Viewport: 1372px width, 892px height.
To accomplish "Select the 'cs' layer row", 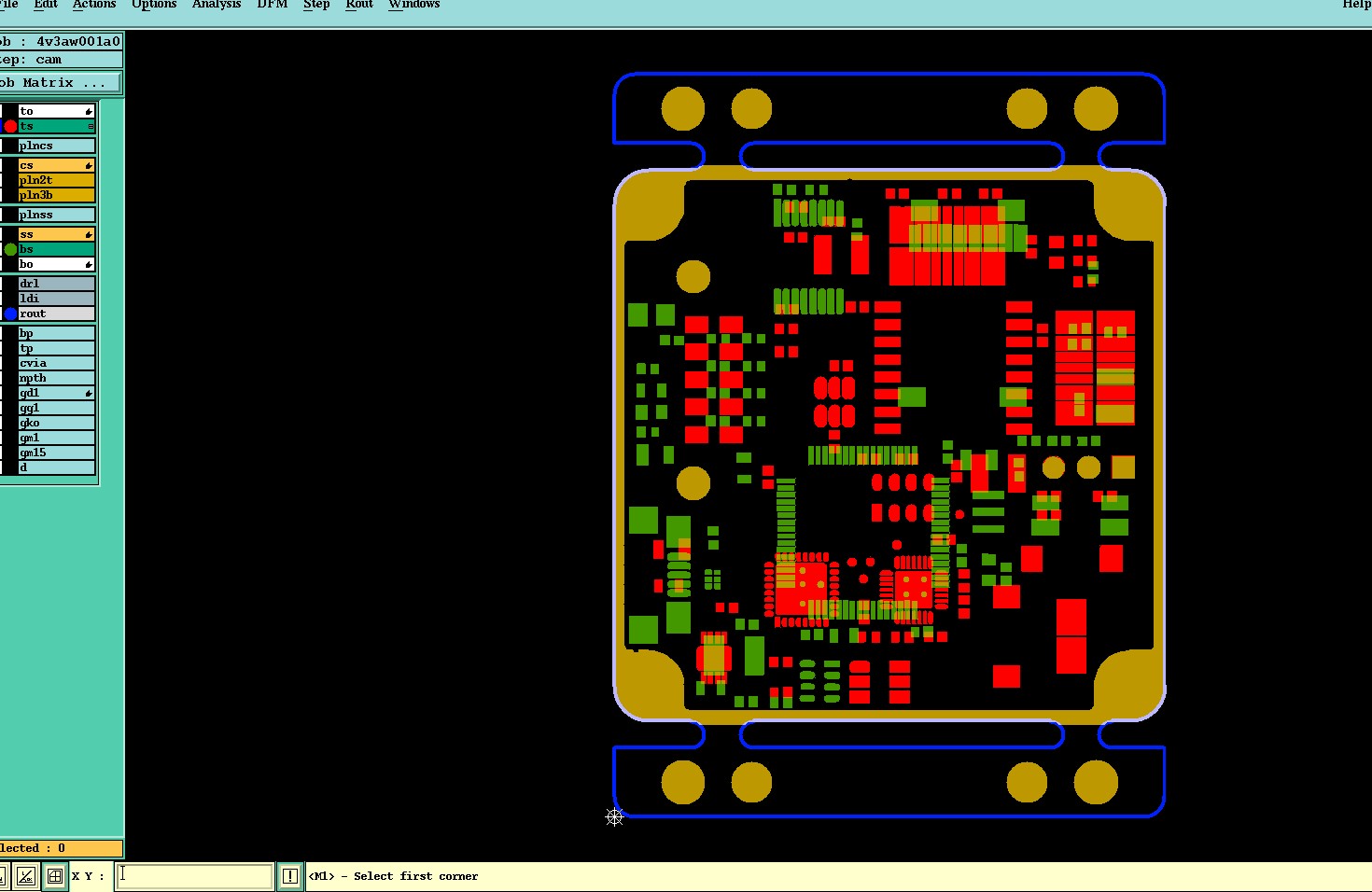I will 56,165.
